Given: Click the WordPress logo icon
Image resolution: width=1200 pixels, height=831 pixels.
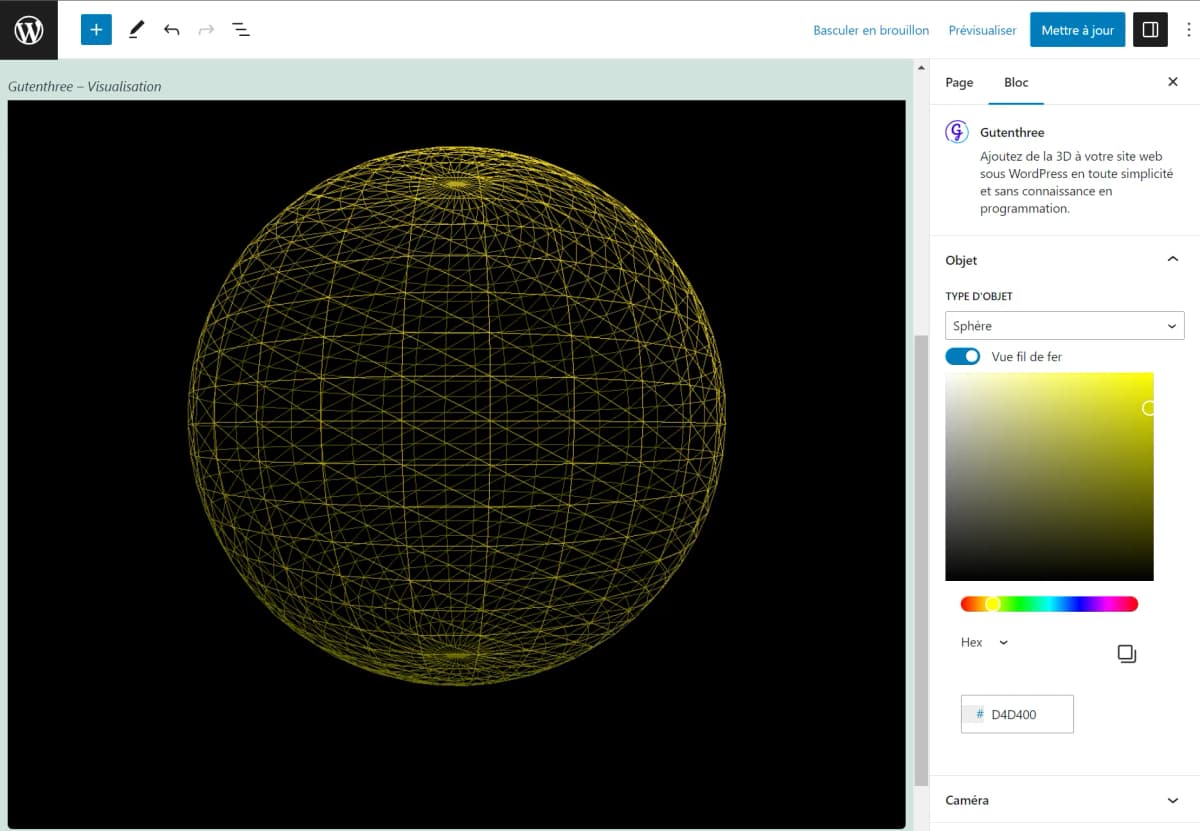Looking at the screenshot, I should pyautogui.click(x=29, y=30).
